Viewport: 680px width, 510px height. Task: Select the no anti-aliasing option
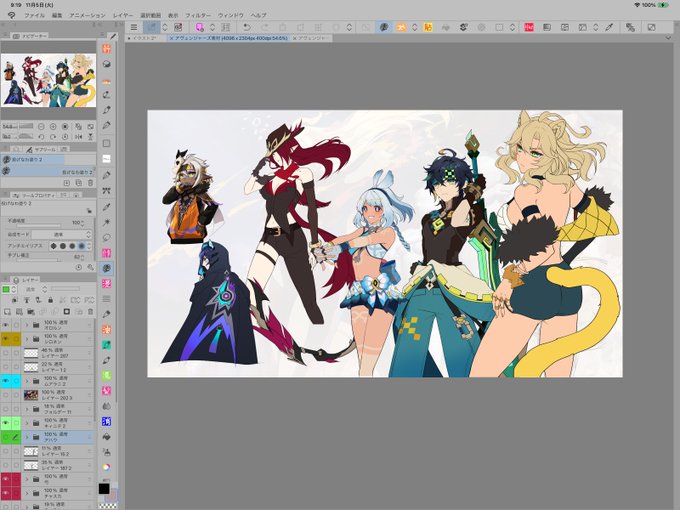pos(53,246)
